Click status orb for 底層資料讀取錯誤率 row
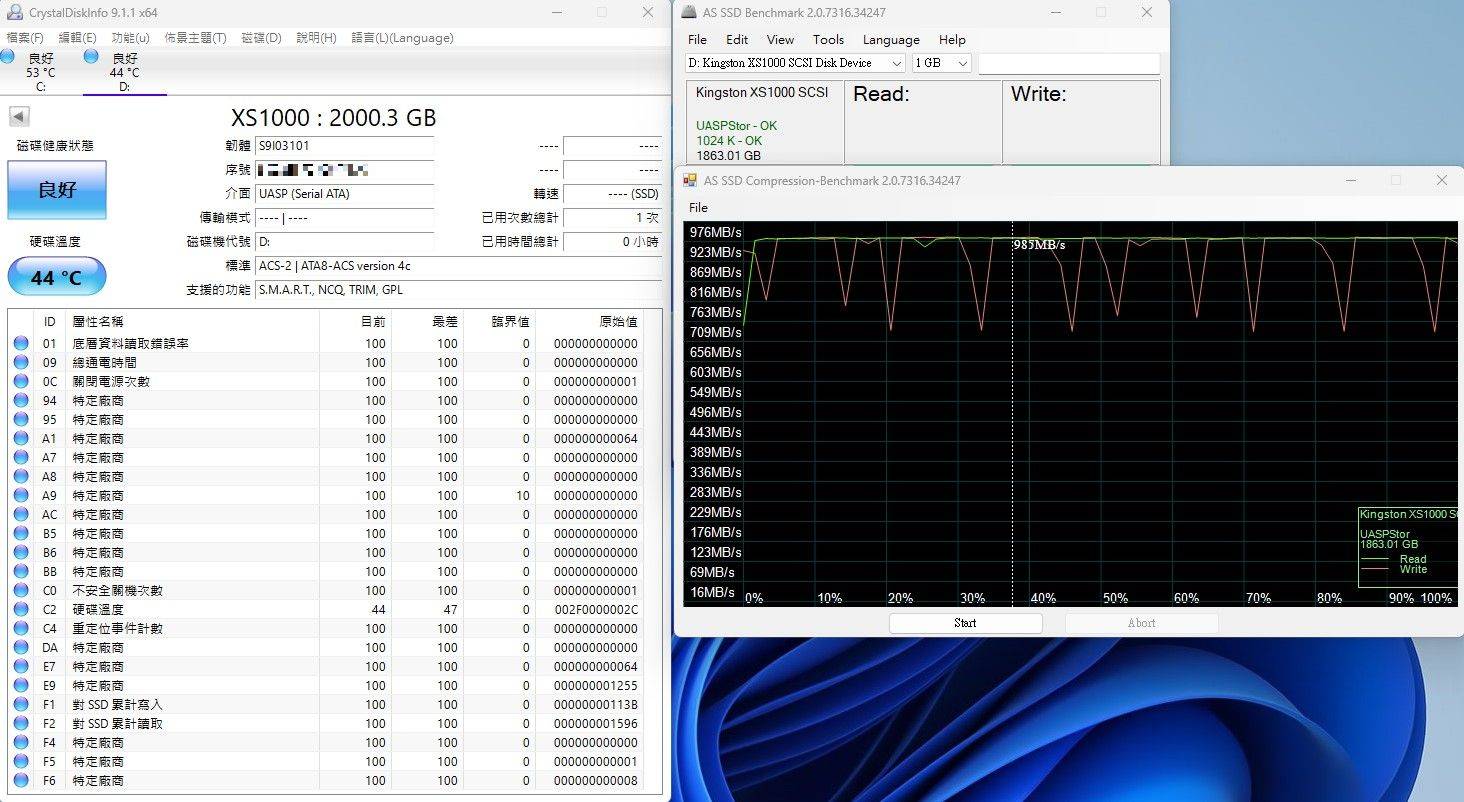The width and height of the screenshot is (1464, 802). click(21, 344)
